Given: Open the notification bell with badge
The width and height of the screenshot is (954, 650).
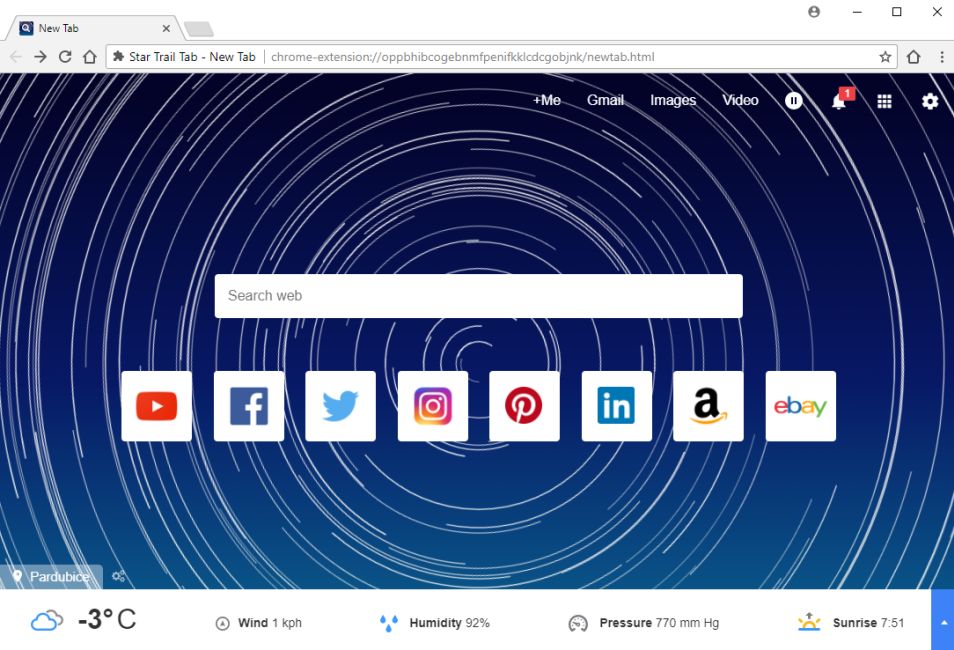Looking at the screenshot, I should pos(838,101).
